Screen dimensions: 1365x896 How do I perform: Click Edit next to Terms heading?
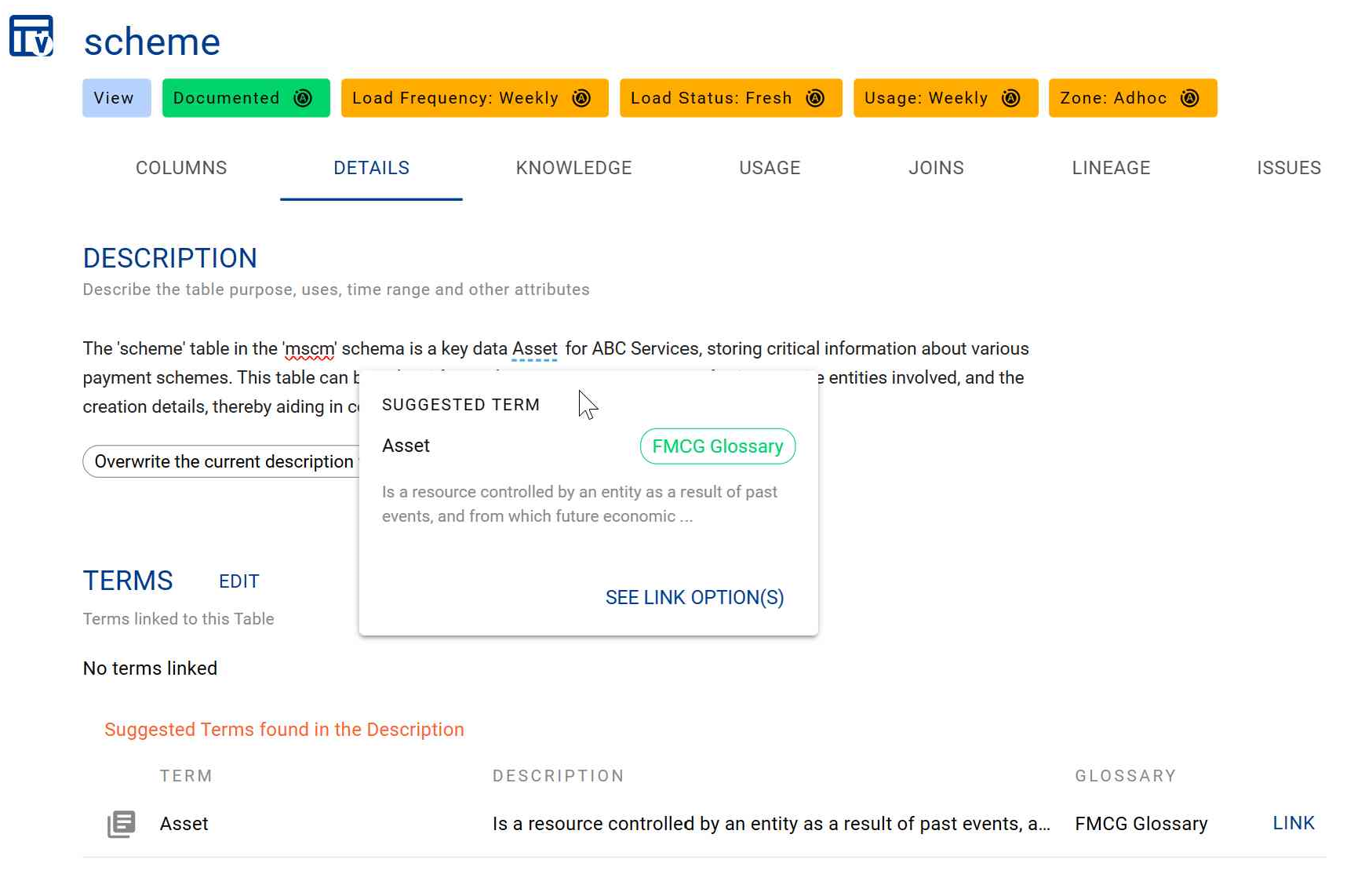(238, 581)
